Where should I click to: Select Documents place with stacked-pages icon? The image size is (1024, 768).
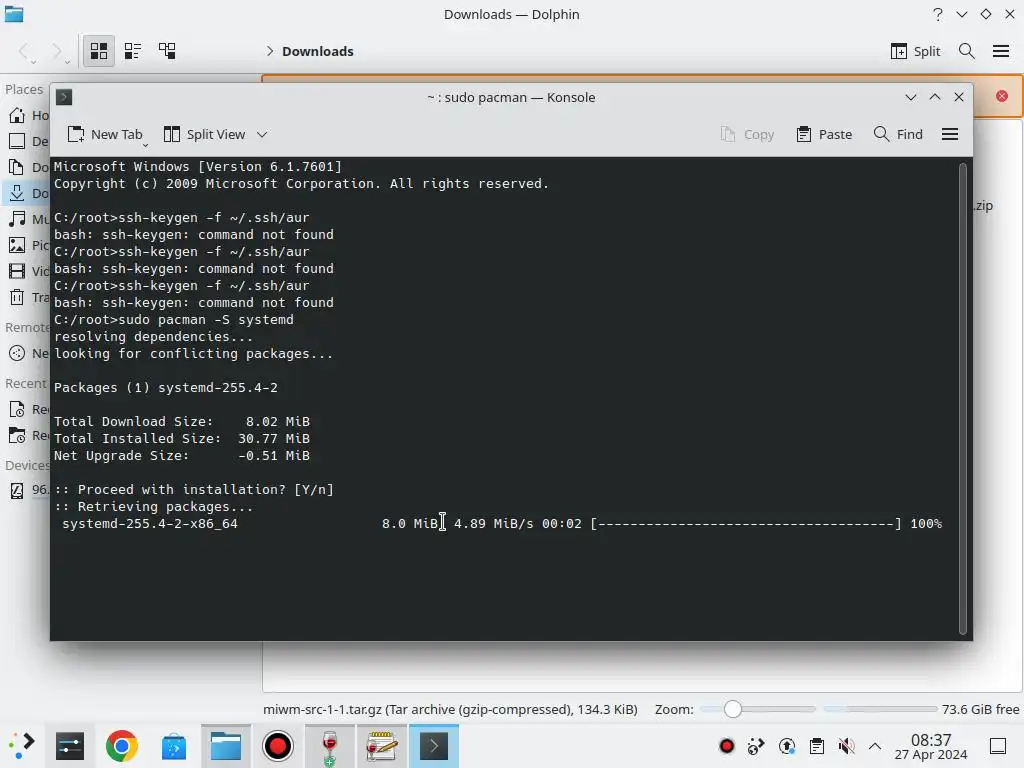[x=27, y=167]
